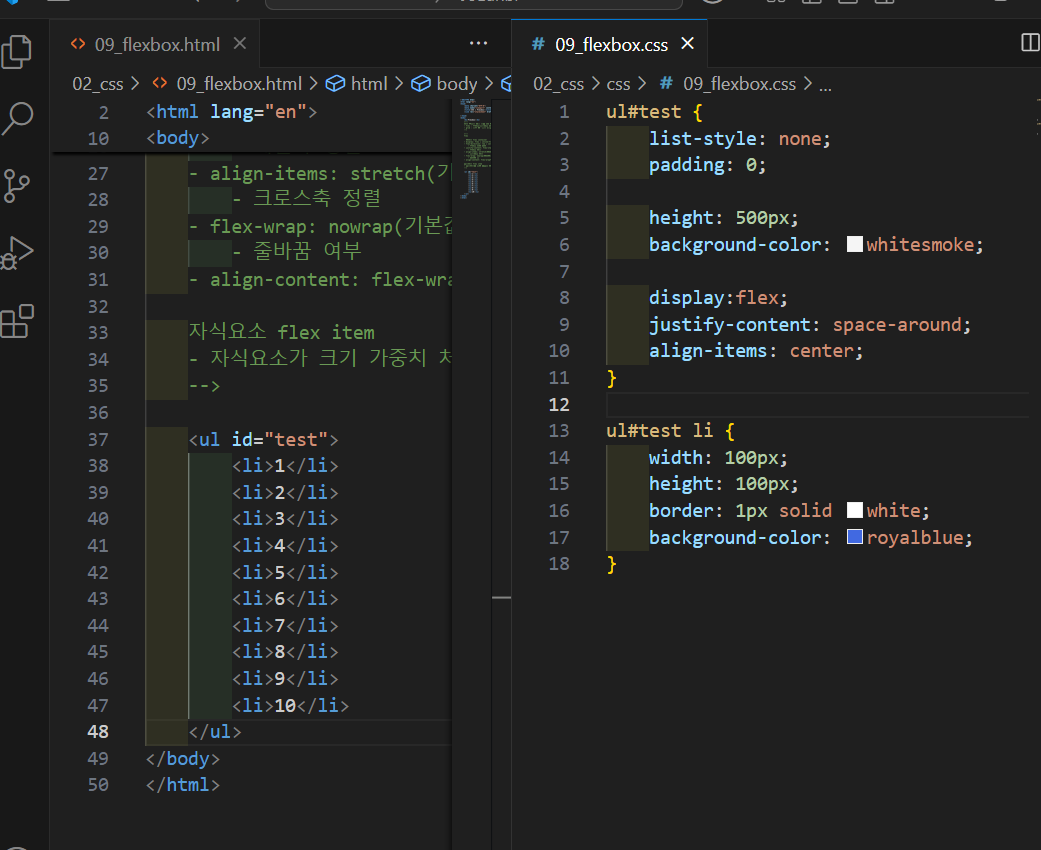
Task: Click the closing '</ul>' tag
Action: pyautogui.click(x=215, y=732)
